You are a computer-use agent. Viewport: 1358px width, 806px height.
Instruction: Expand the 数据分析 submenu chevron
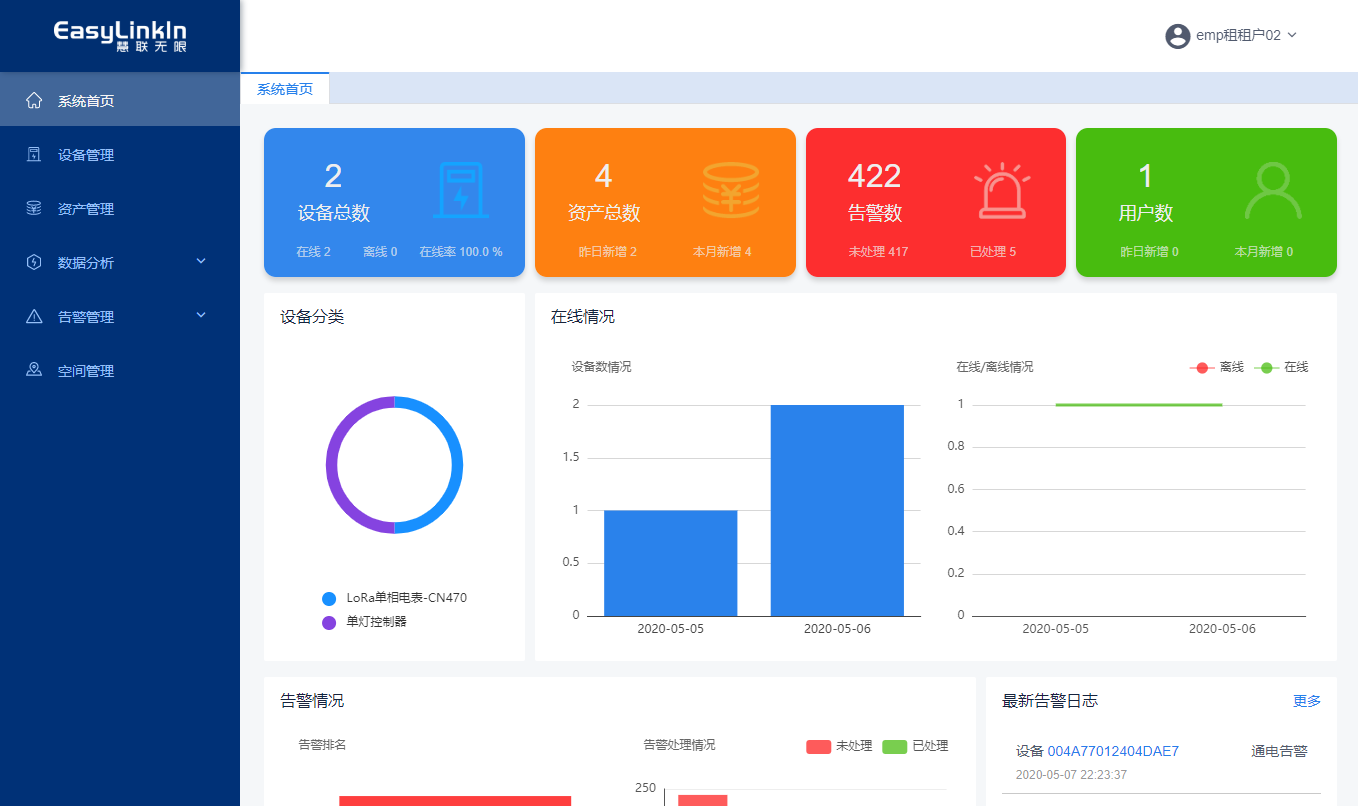coord(201,261)
